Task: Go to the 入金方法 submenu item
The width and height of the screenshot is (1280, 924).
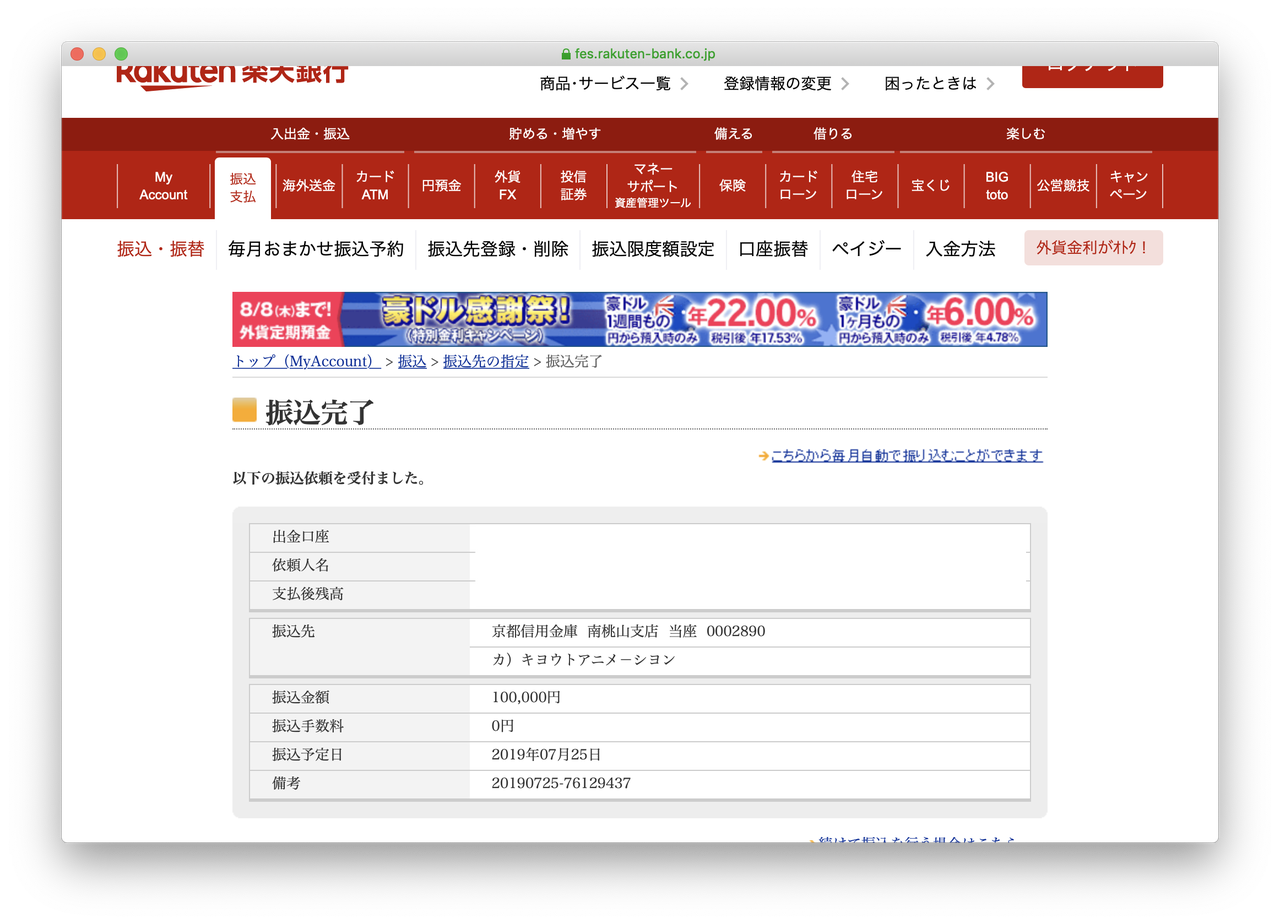Action: 960,249
